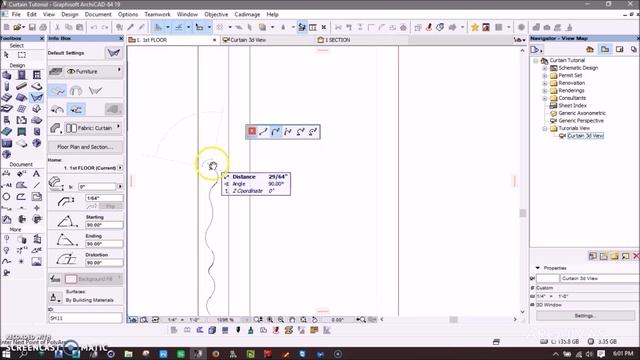Click the Undo icon in main toolbar
The height and width of the screenshot is (360, 640).
click(94, 27)
